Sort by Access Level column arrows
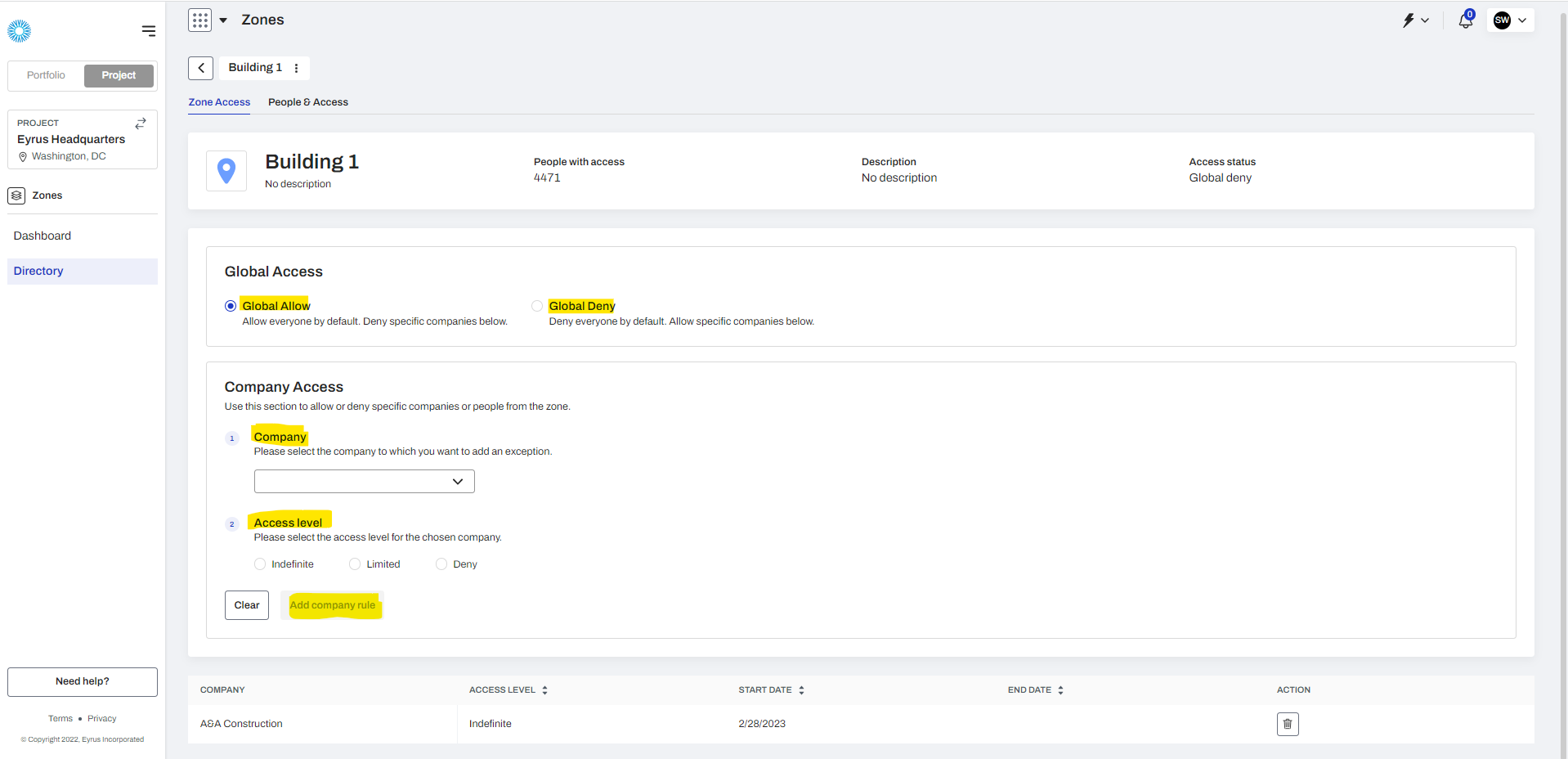 (x=544, y=690)
